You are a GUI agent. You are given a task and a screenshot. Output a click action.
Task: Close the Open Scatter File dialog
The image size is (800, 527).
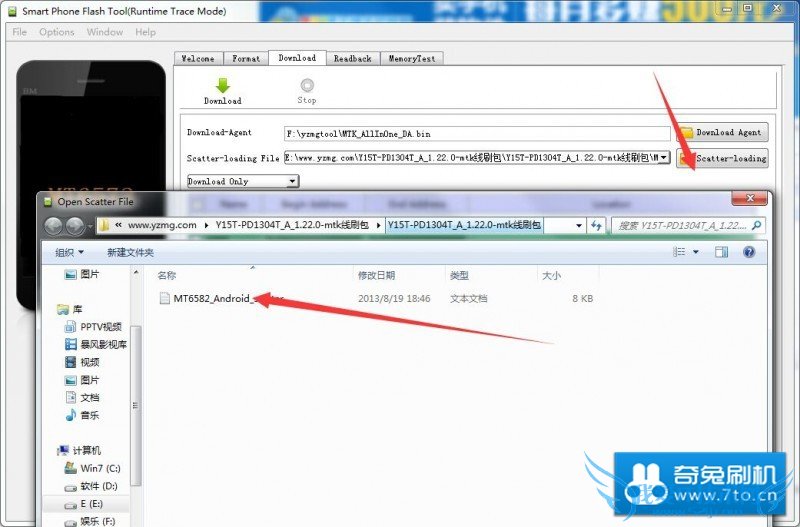point(749,198)
